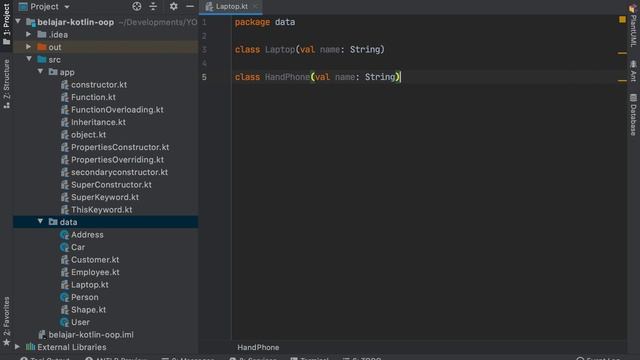Open the PlantUML side panel
The height and width of the screenshot is (360, 640).
click(633, 26)
